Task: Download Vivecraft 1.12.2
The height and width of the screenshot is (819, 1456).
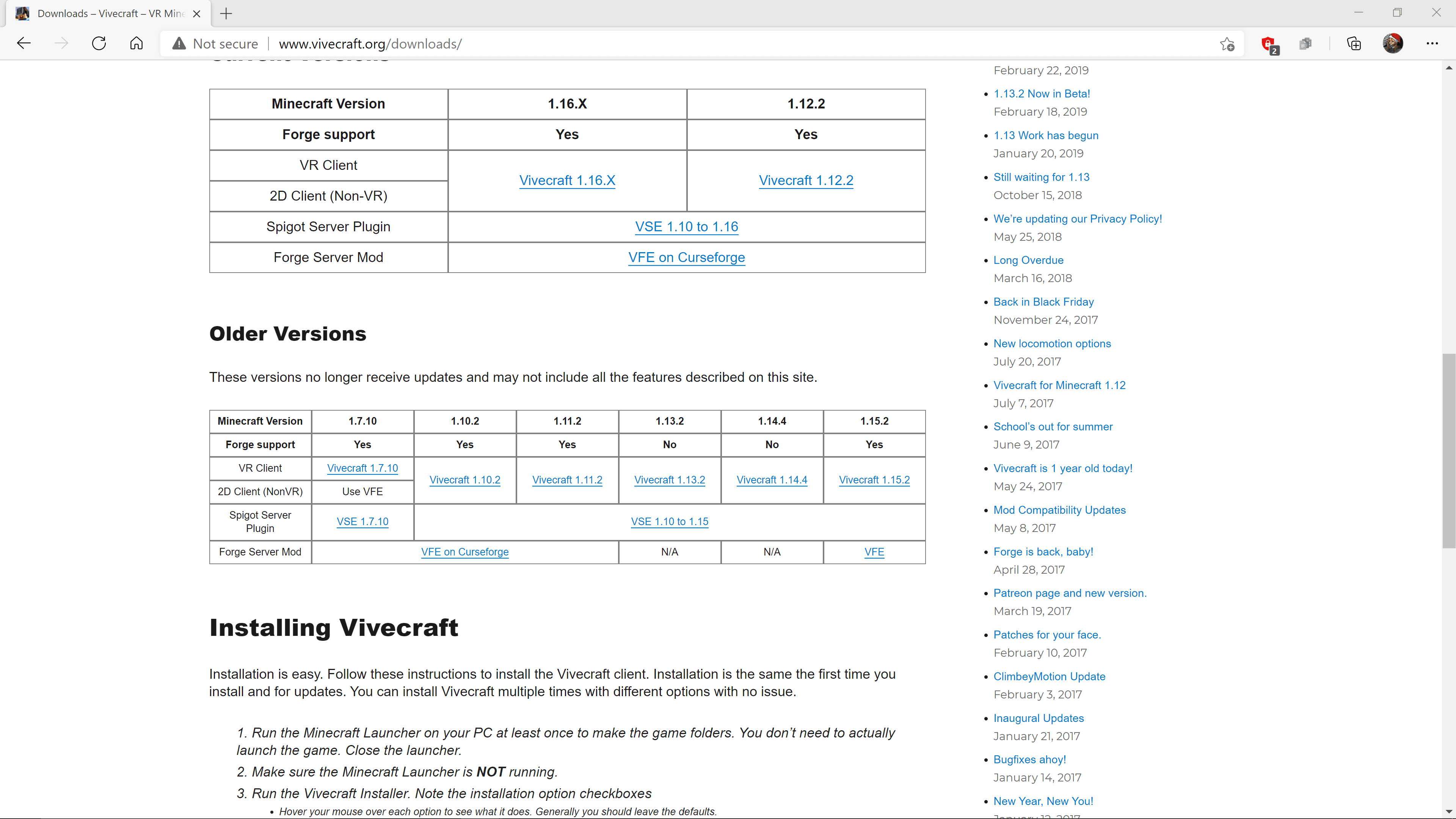Action: point(806,180)
